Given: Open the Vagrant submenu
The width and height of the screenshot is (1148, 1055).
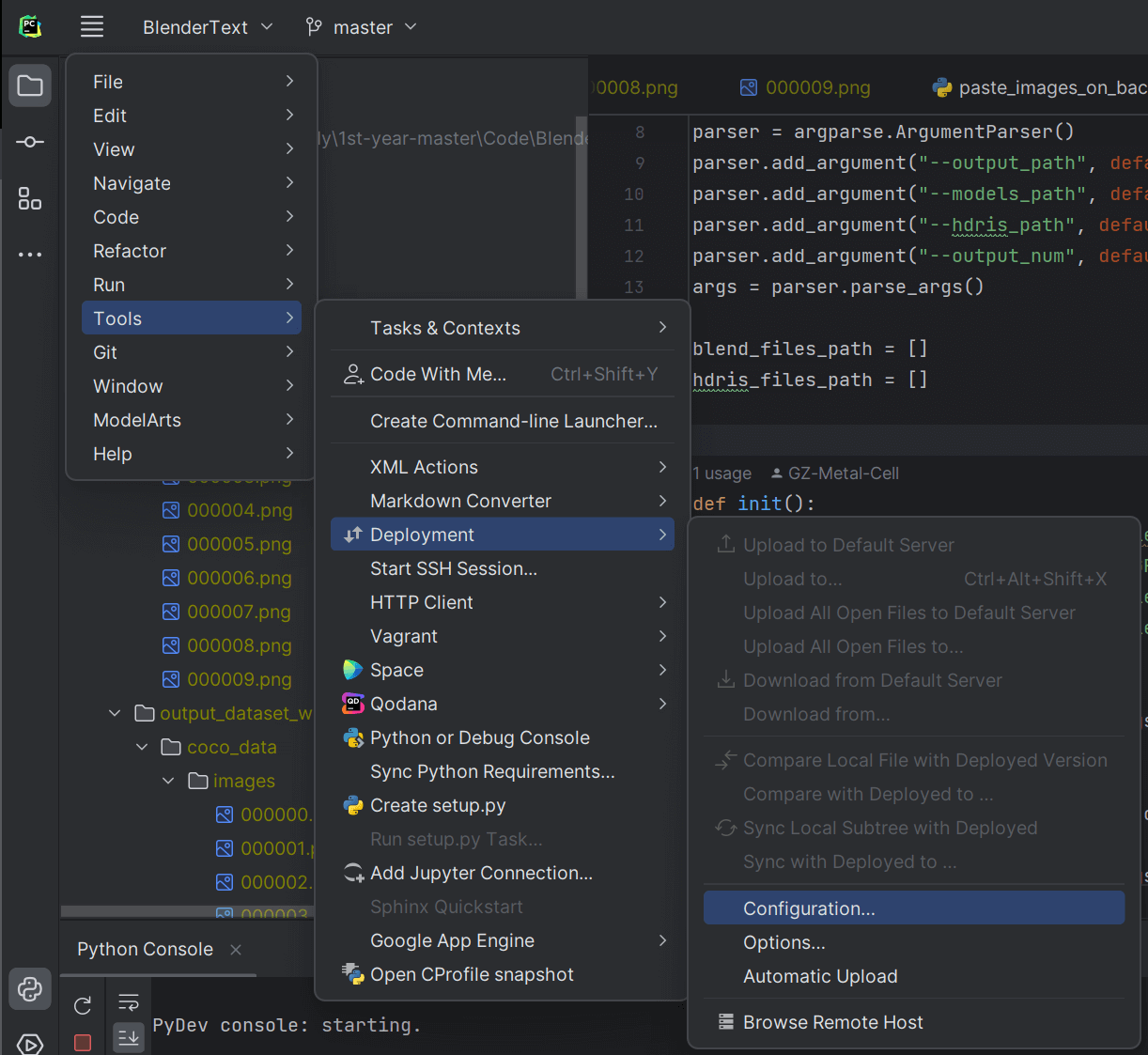Looking at the screenshot, I should (x=503, y=636).
